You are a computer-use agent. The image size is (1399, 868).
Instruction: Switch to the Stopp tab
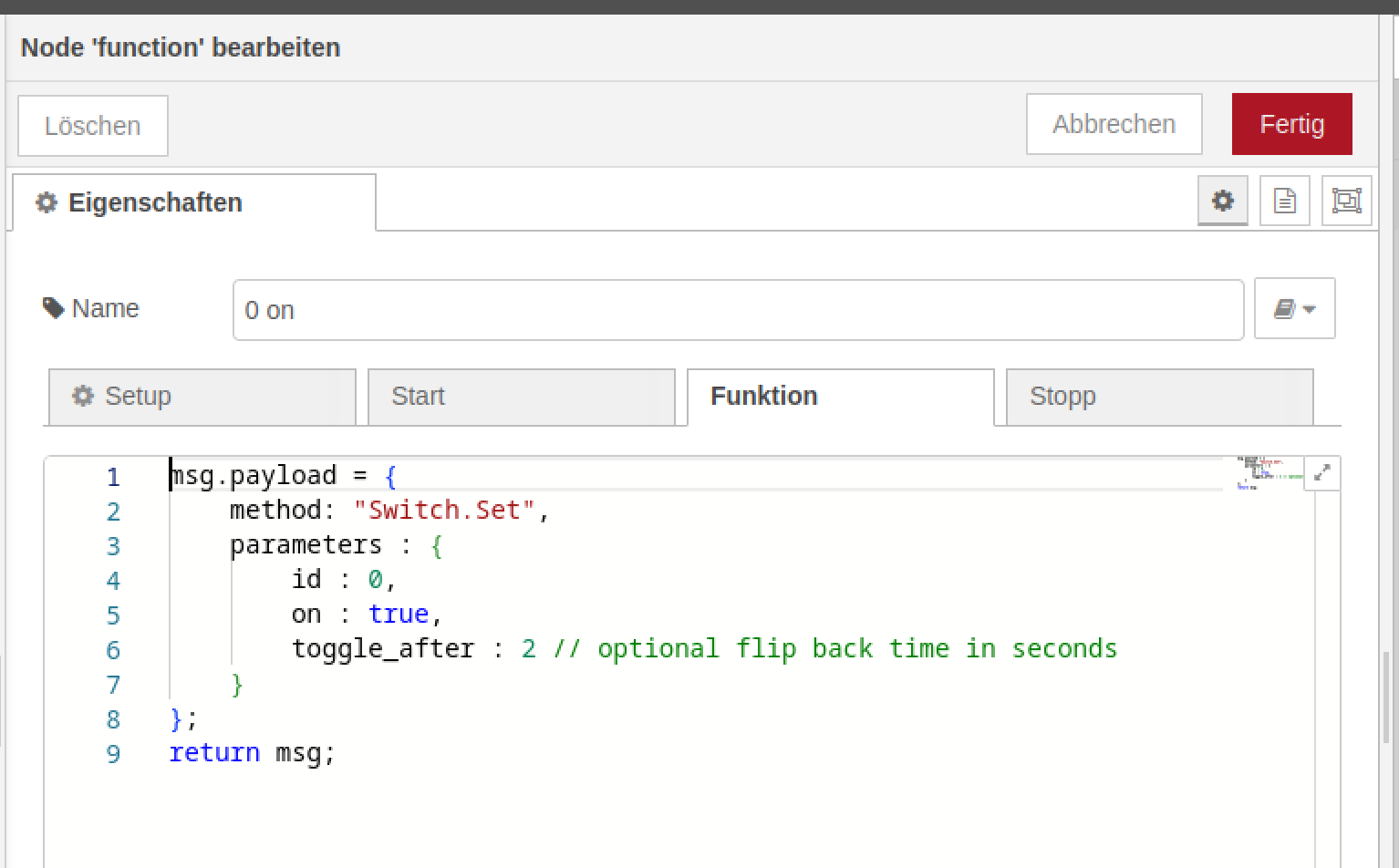pyautogui.click(x=1159, y=397)
